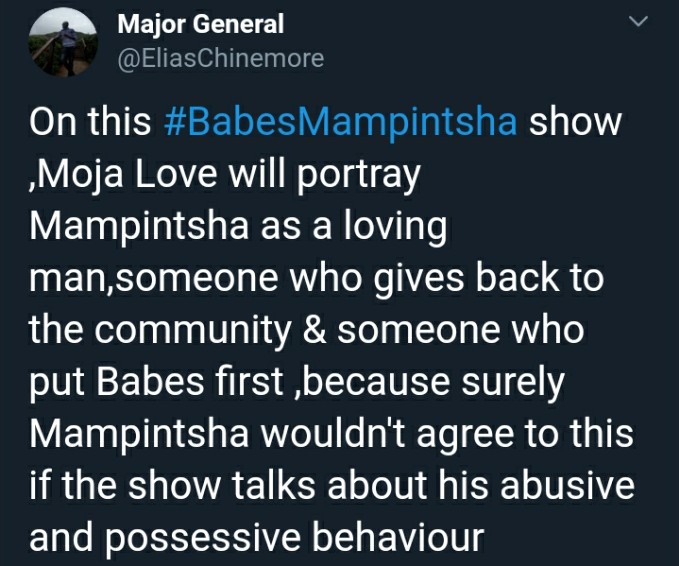679x566 pixels.
Task: Click the word 'portray' in the tweet
Action: 358,177
